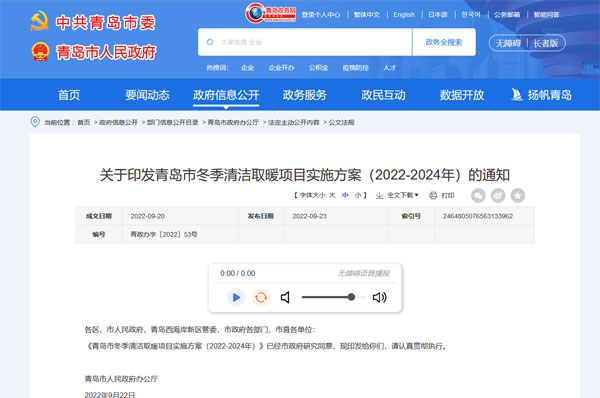Open the 全文下载 dropdown

[x=403, y=195]
